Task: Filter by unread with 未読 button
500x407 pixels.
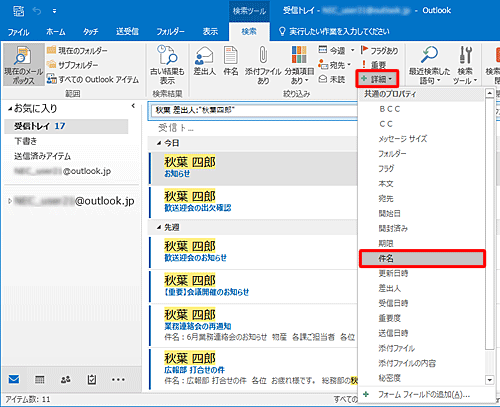Action: pos(332,79)
